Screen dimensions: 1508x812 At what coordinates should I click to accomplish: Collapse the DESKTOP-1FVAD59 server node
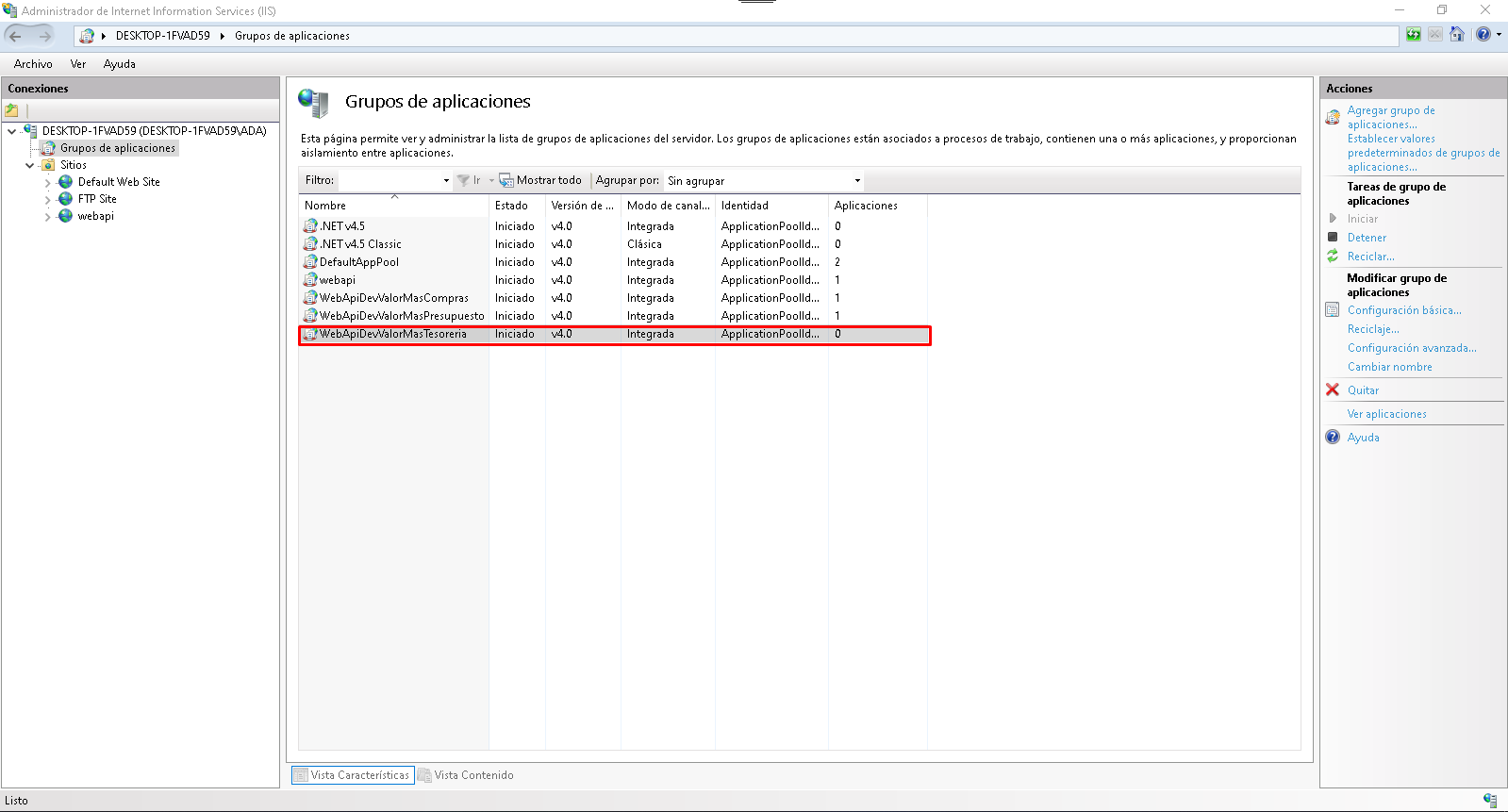[11, 131]
